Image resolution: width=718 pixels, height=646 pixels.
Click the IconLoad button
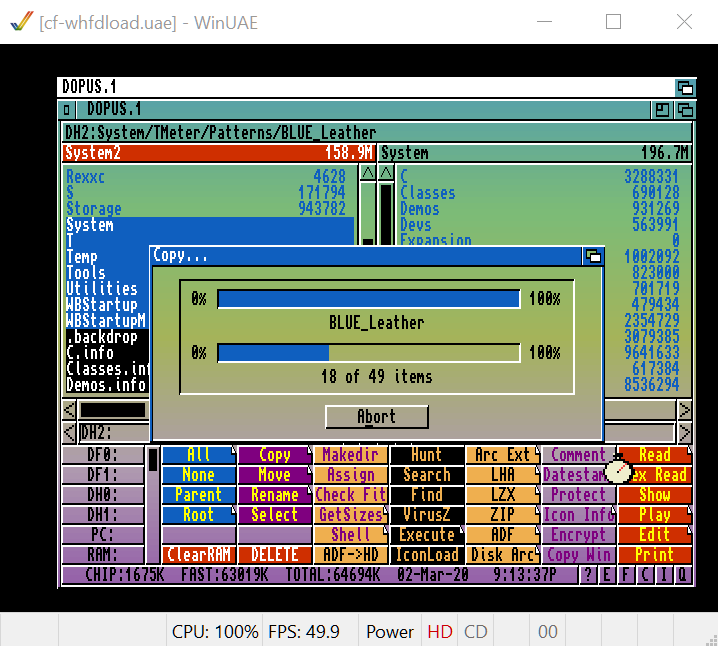click(427, 555)
